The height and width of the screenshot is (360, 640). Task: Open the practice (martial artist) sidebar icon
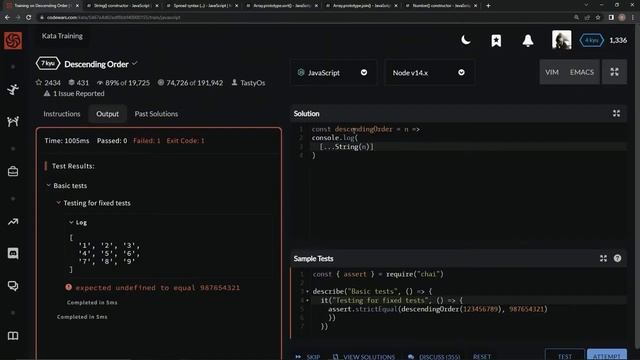tap(13, 89)
